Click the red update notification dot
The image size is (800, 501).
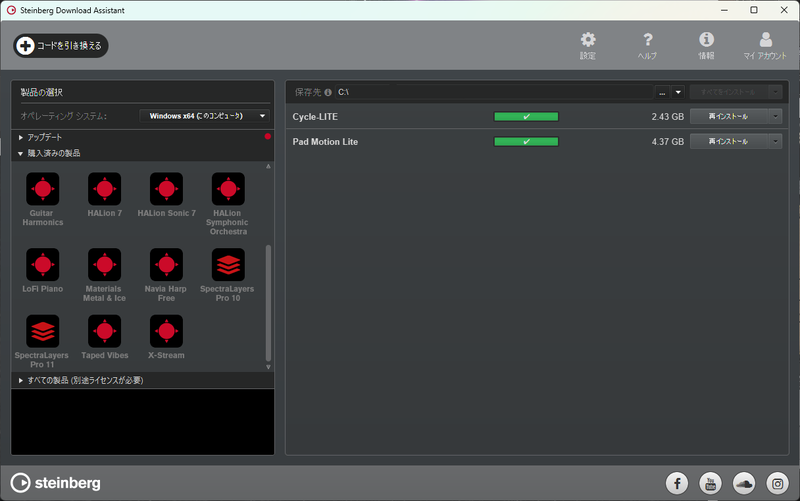click(267, 137)
